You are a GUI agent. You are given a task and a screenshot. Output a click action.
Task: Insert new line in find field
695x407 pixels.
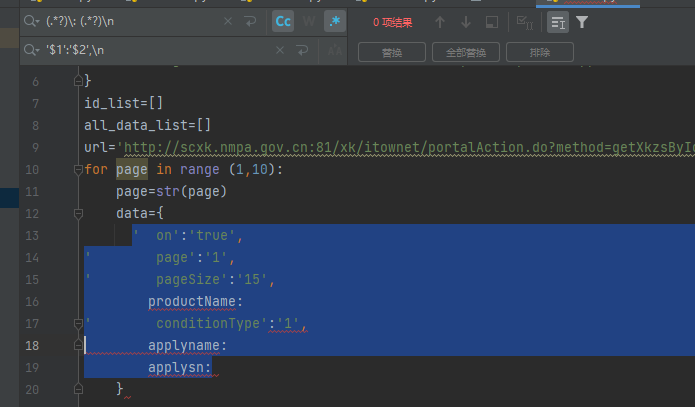[x=250, y=21]
